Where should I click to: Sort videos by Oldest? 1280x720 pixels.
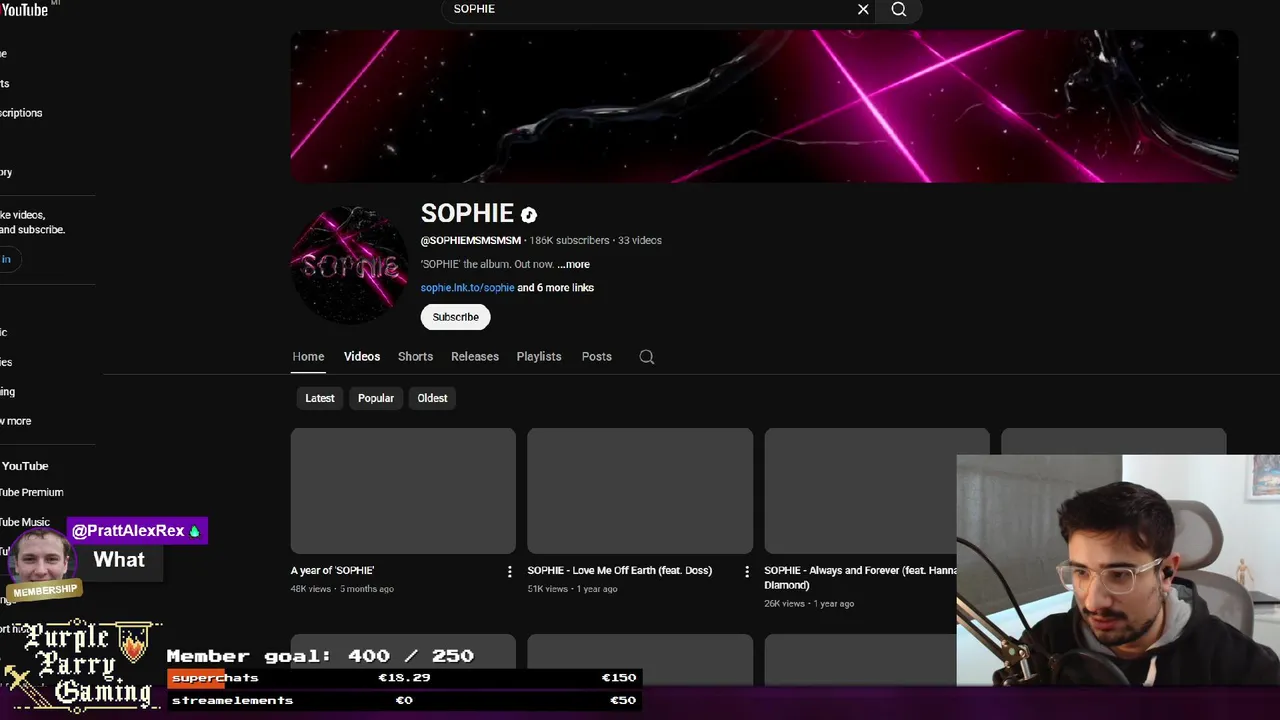point(432,398)
